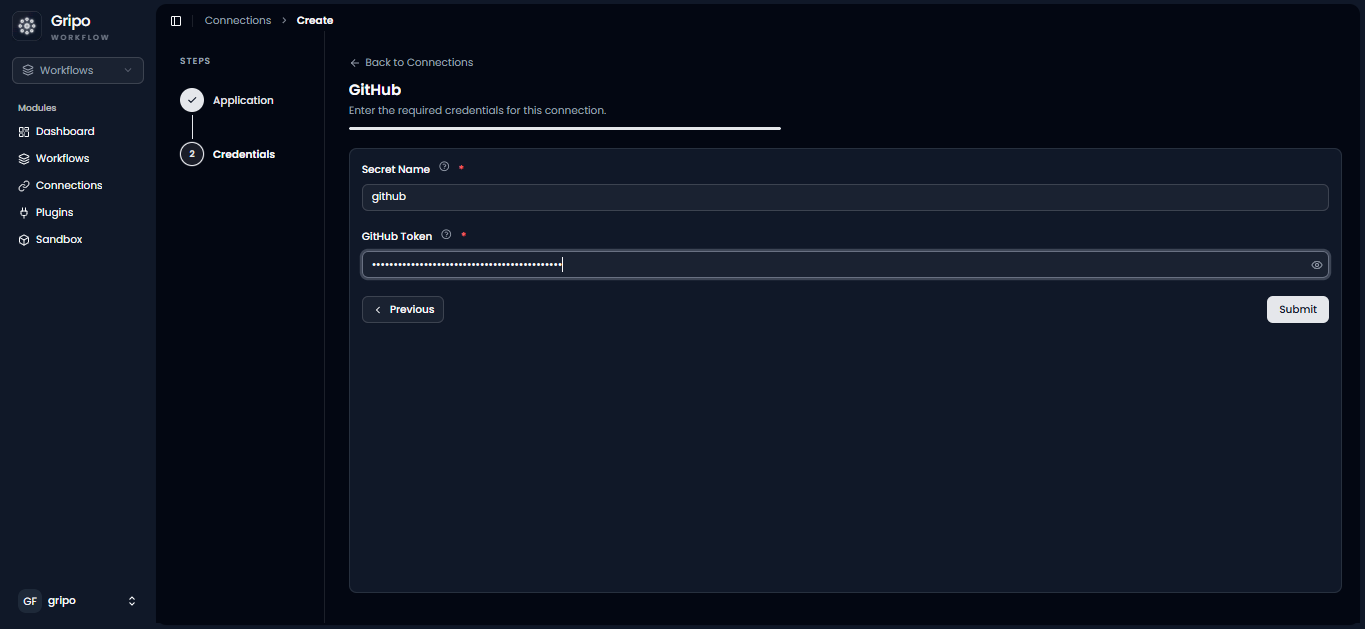Select the Credentials step number circle
This screenshot has height=629, width=1365.
pyautogui.click(x=192, y=154)
